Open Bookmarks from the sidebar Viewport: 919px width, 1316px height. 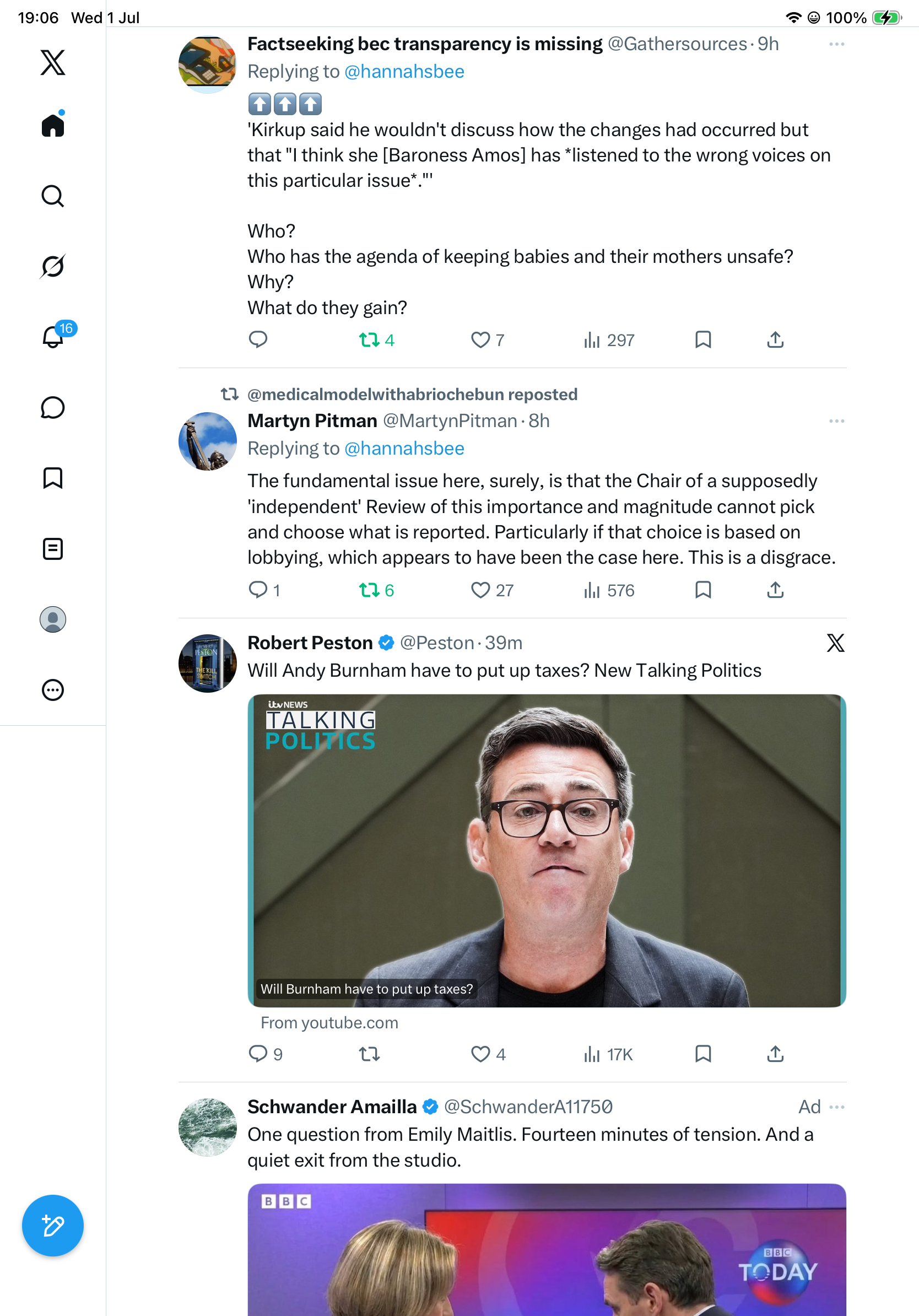point(53,478)
